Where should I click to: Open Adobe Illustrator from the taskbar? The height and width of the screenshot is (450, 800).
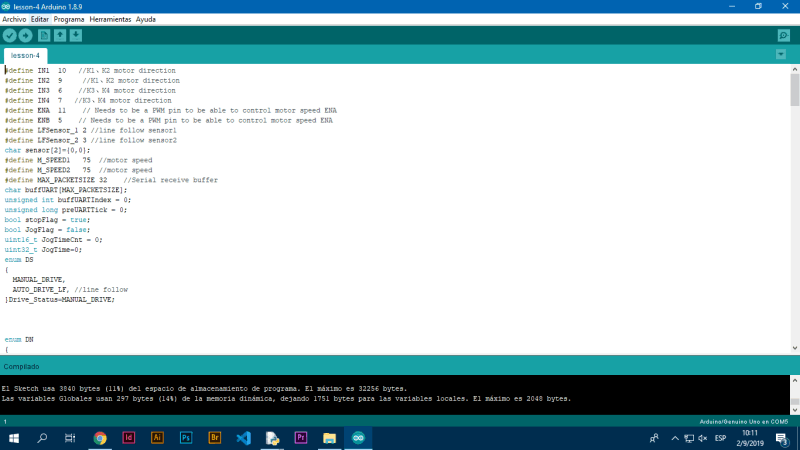click(x=157, y=438)
